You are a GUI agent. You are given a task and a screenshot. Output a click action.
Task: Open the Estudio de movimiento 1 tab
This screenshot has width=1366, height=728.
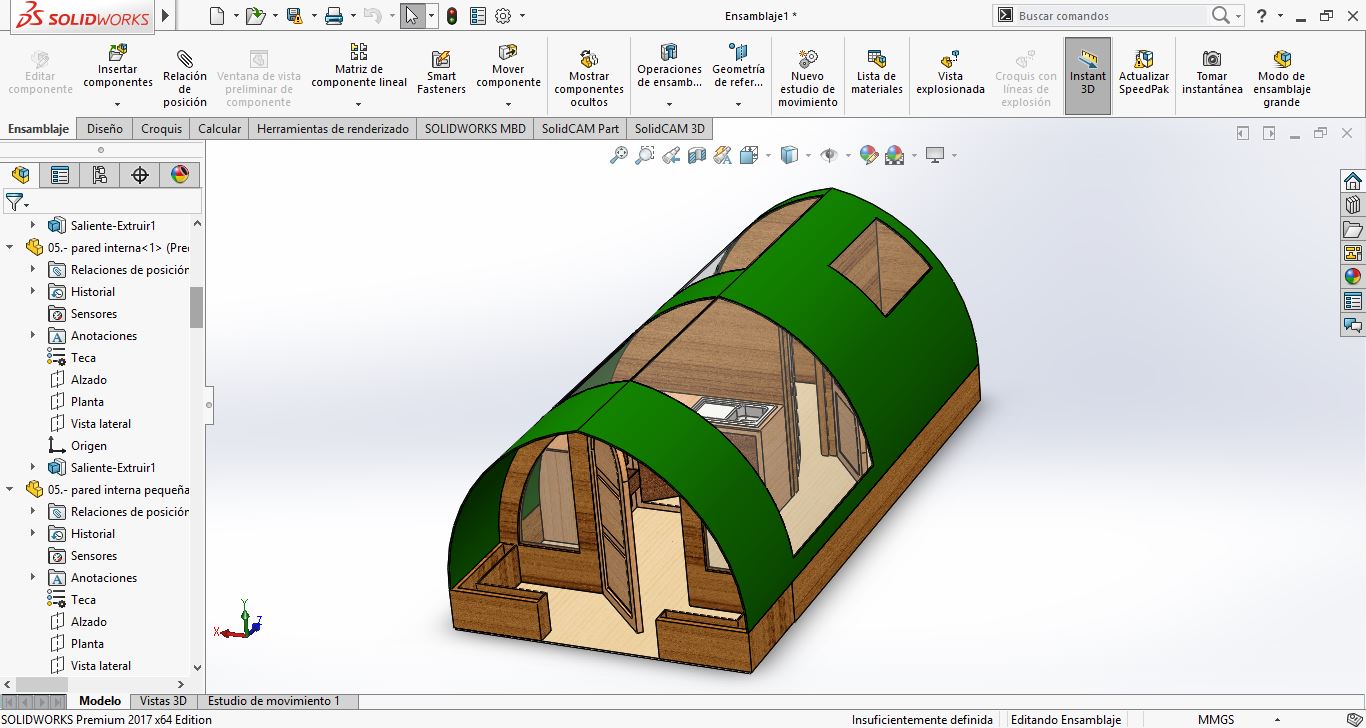(274, 701)
